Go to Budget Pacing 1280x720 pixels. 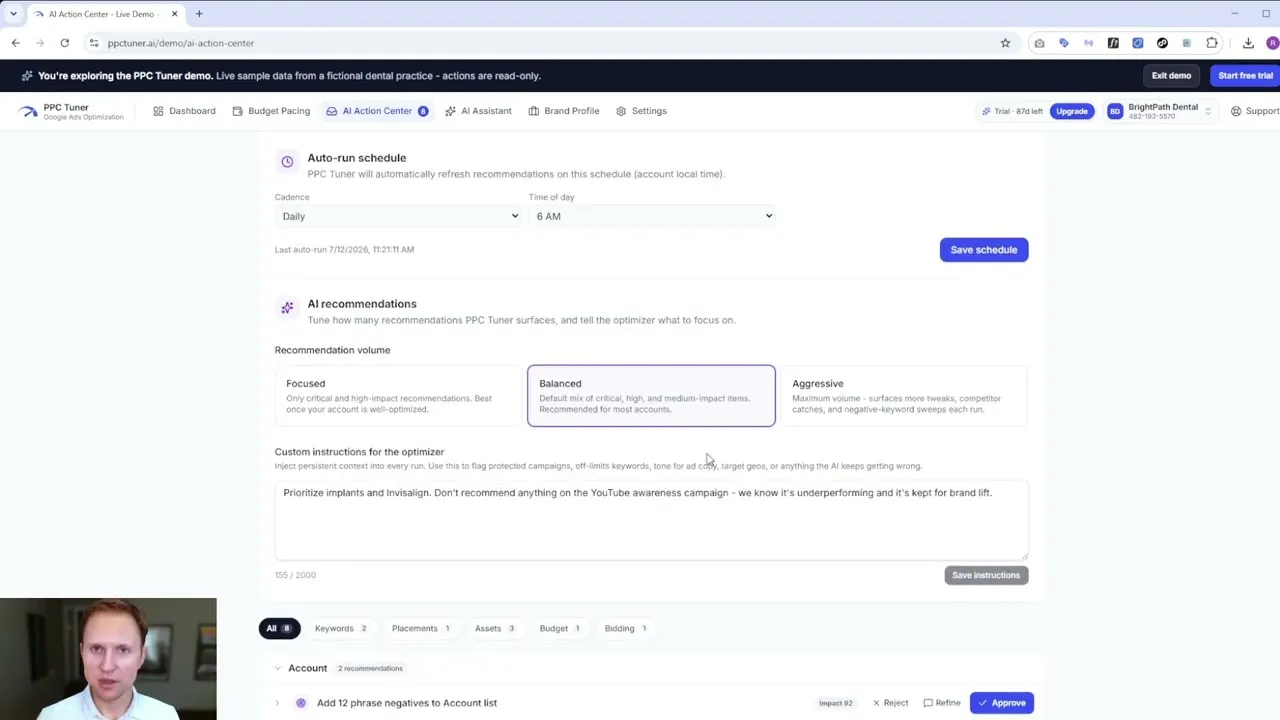271,111
